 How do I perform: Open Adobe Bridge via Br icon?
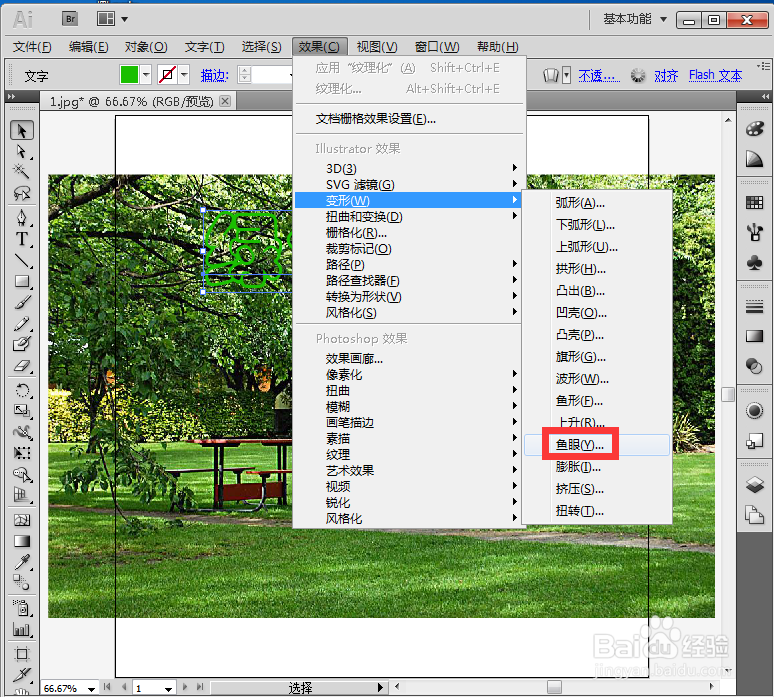coord(70,19)
